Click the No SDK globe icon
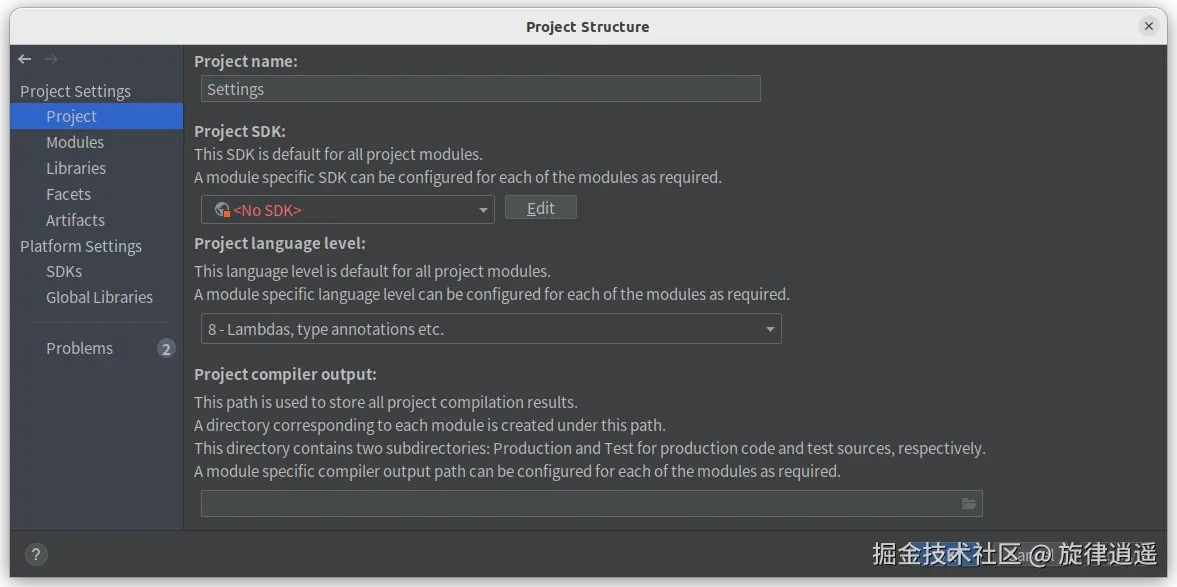 [222, 210]
